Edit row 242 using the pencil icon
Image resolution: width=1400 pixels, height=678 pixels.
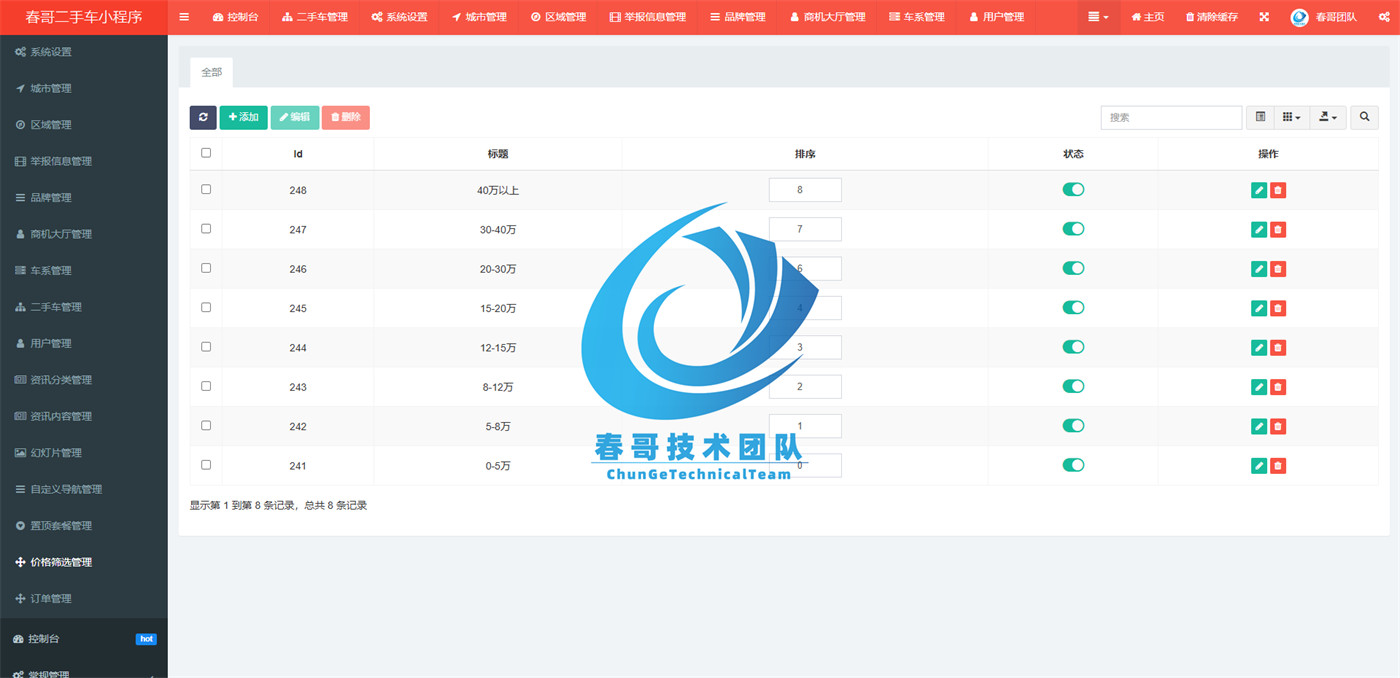1259,426
